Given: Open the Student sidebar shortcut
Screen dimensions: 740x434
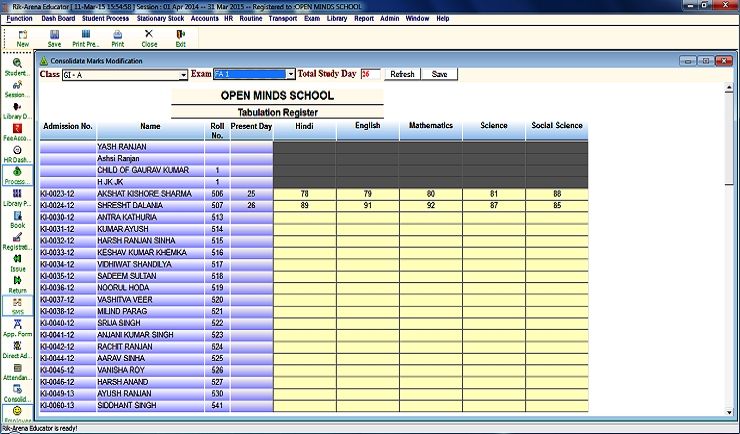Looking at the screenshot, I should point(17,67).
